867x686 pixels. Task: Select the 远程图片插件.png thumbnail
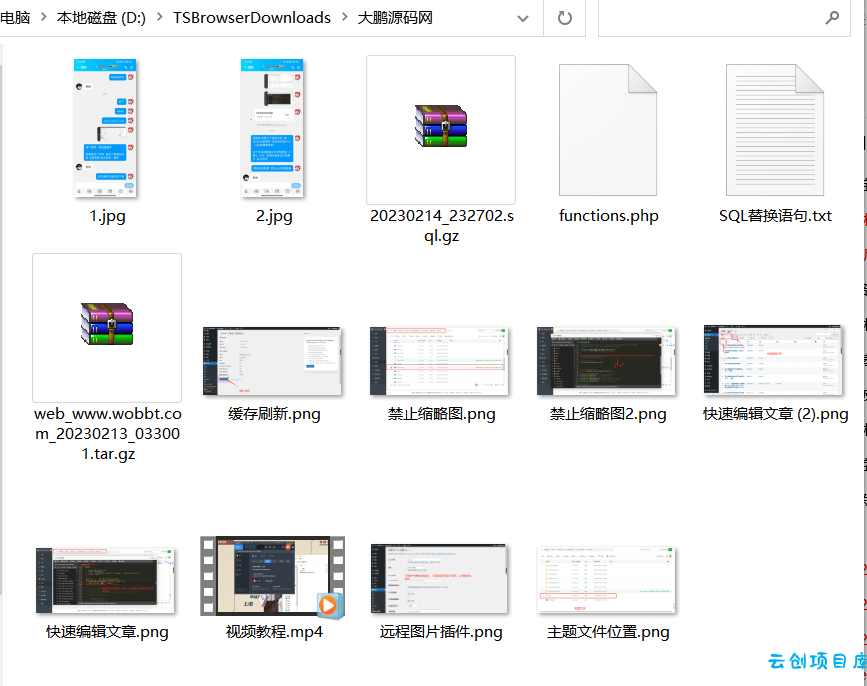[x=439, y=579]
